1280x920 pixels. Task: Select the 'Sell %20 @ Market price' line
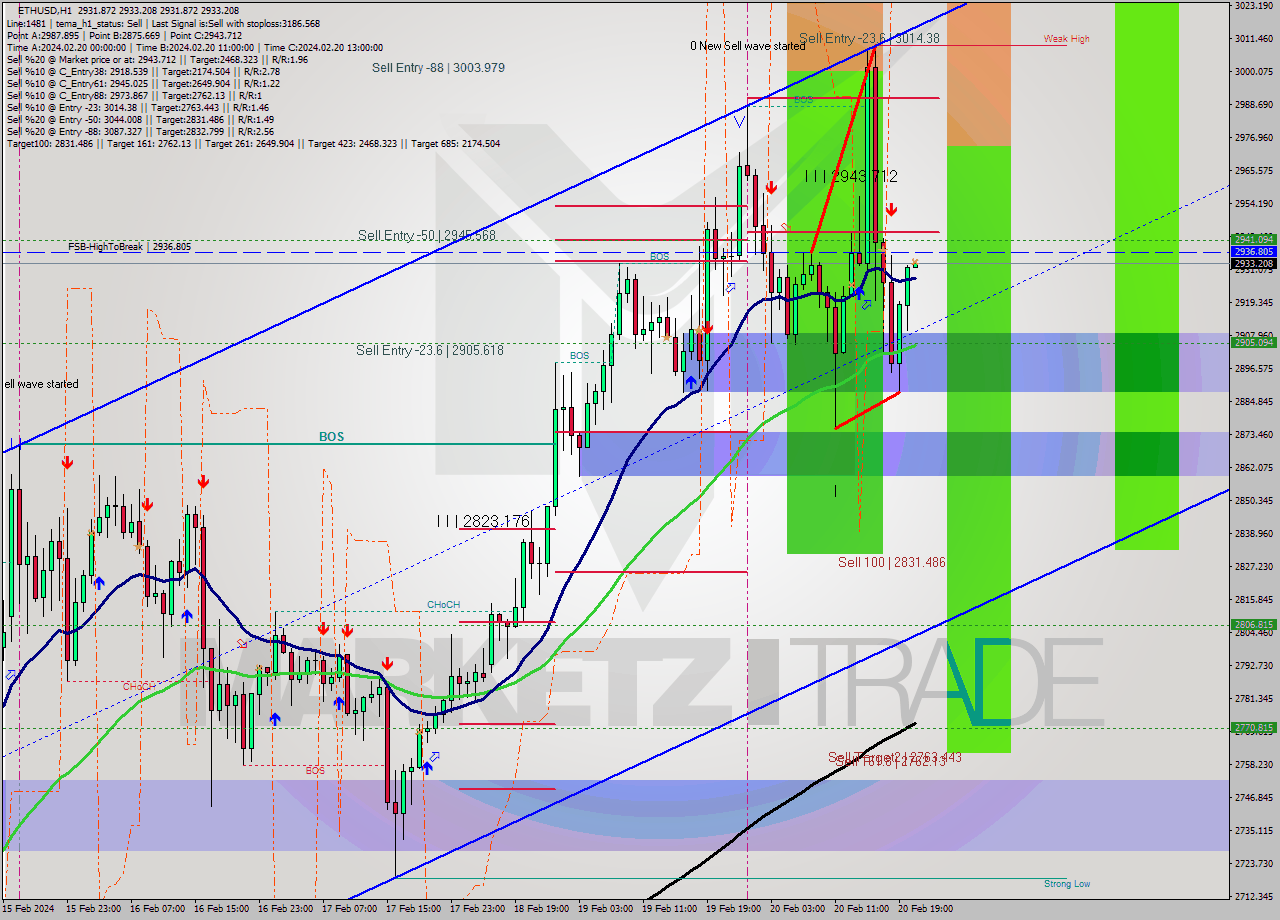(x=157, y=59)
